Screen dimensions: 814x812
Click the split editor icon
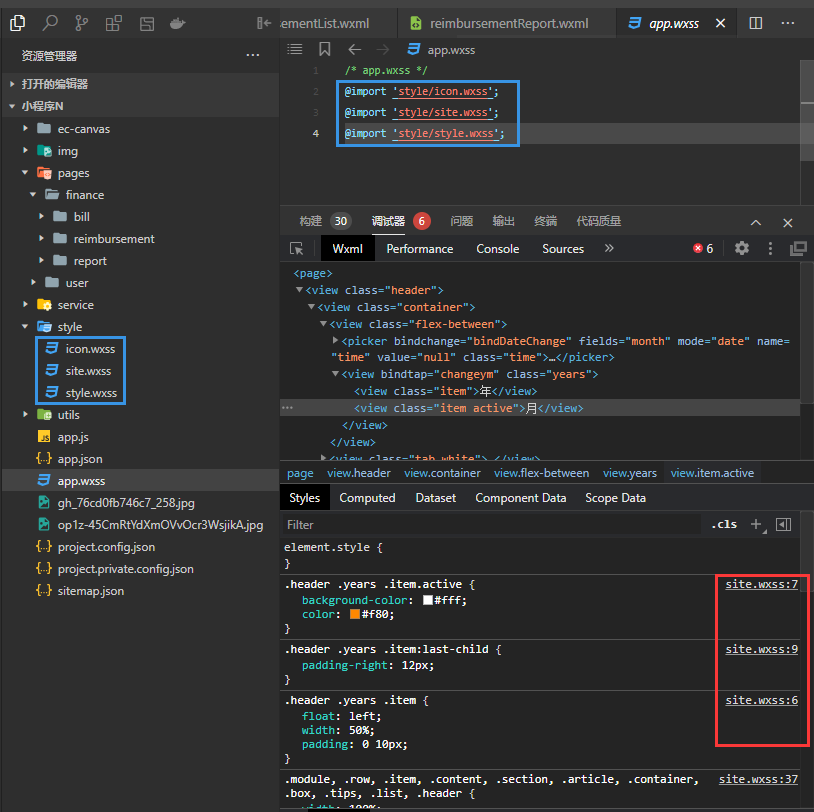point(756,23)
